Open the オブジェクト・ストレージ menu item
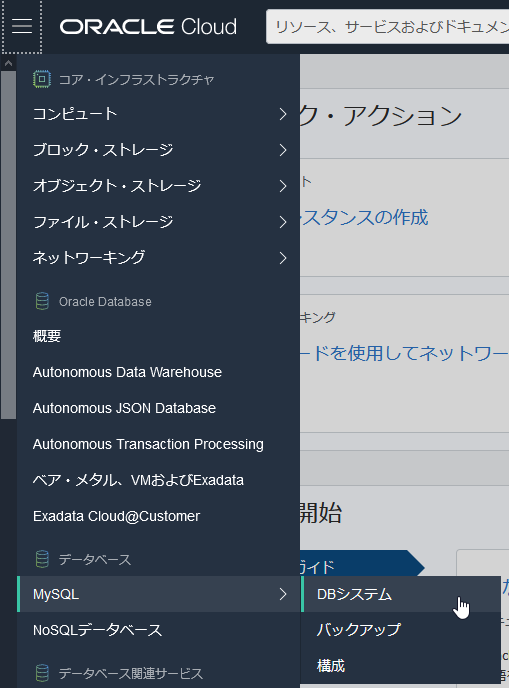This screenshot has width=509, height=688. (158, 186)
